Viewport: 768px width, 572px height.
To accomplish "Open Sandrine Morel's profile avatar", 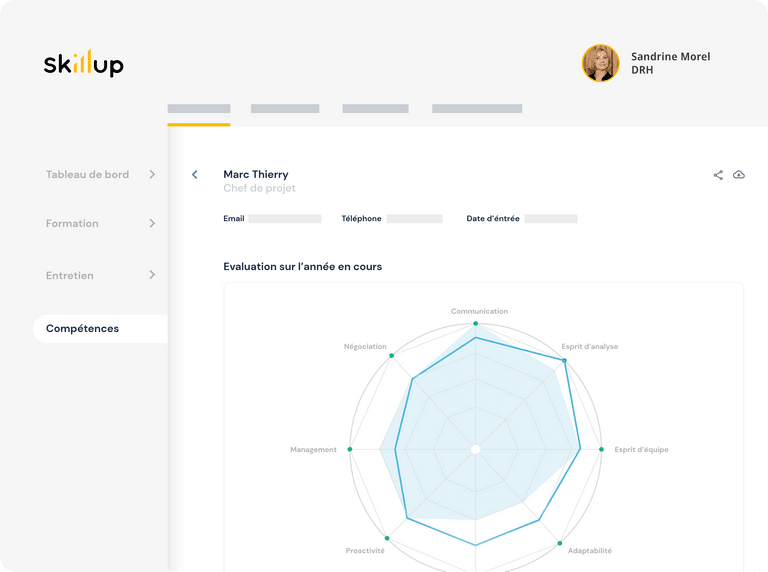I will point(600,63).
